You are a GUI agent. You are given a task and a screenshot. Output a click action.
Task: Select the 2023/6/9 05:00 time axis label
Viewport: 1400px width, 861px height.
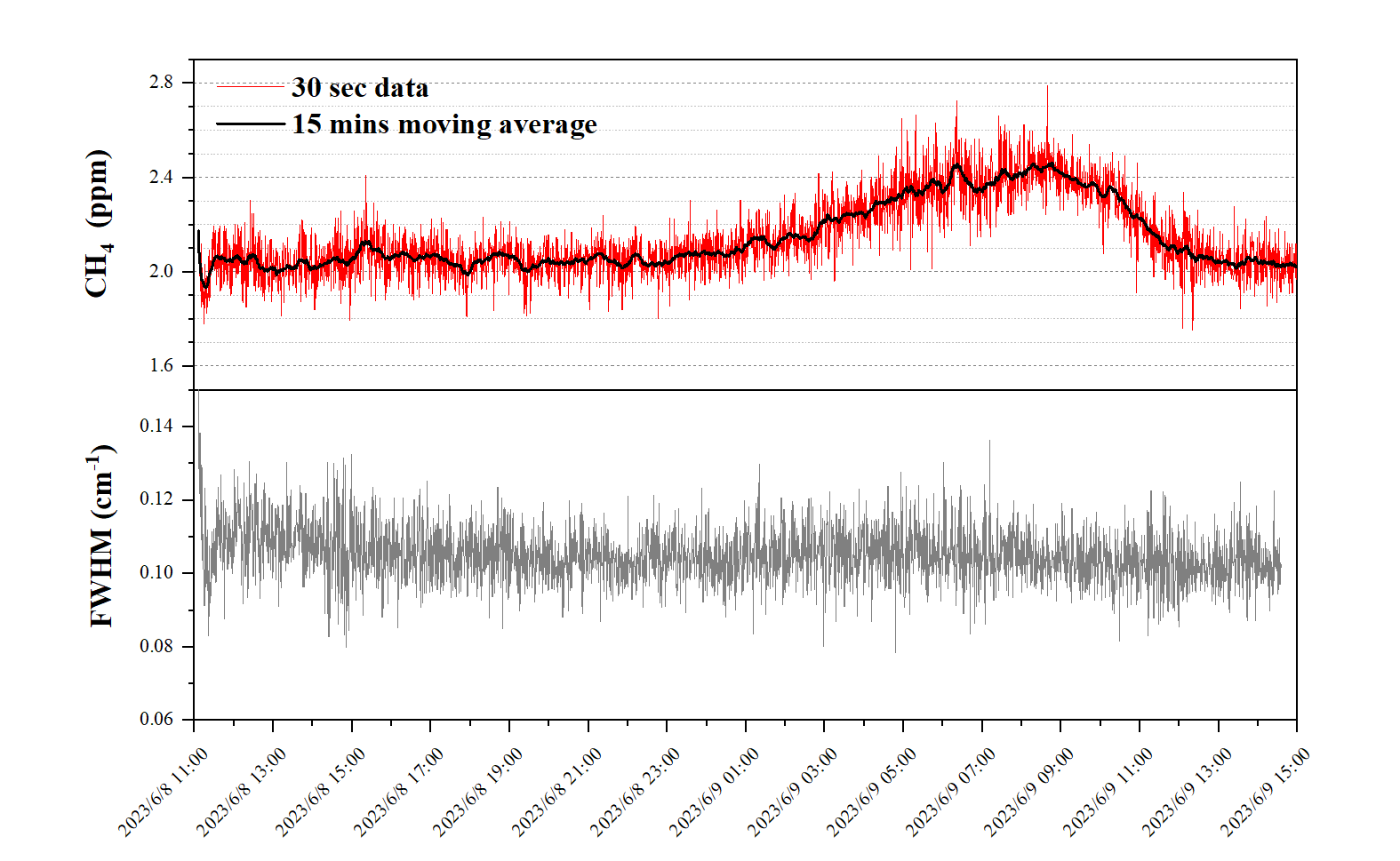pyautogui.click(x=872, y=792)
